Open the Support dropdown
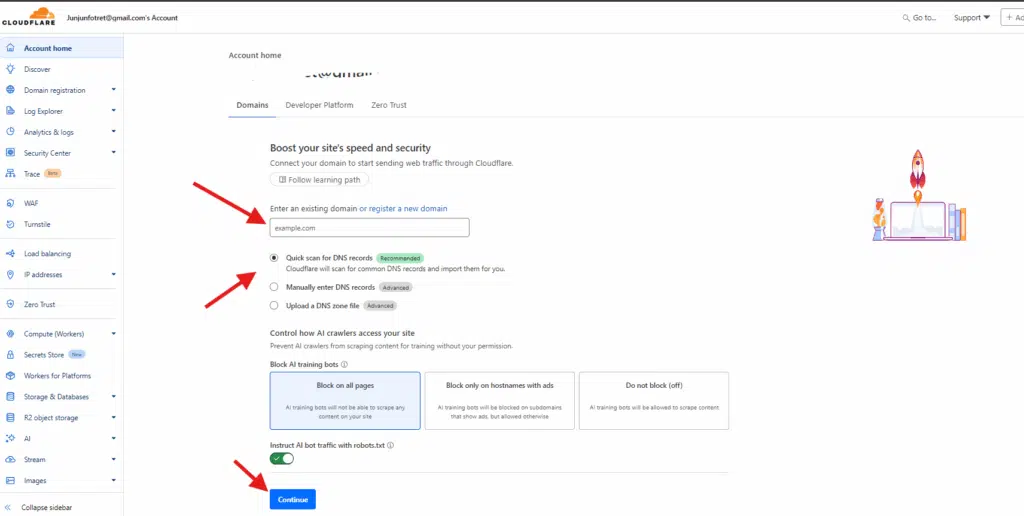This screenshot has height=516, width=1024. click(x=972, y=18)
